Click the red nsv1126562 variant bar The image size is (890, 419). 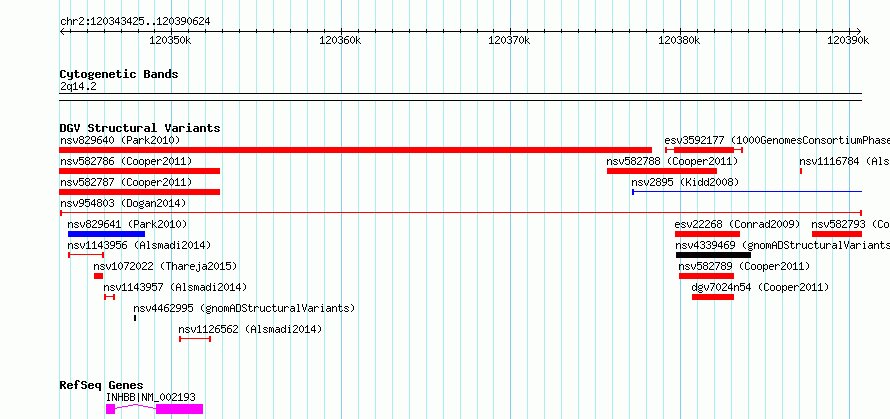pos(195,339)
